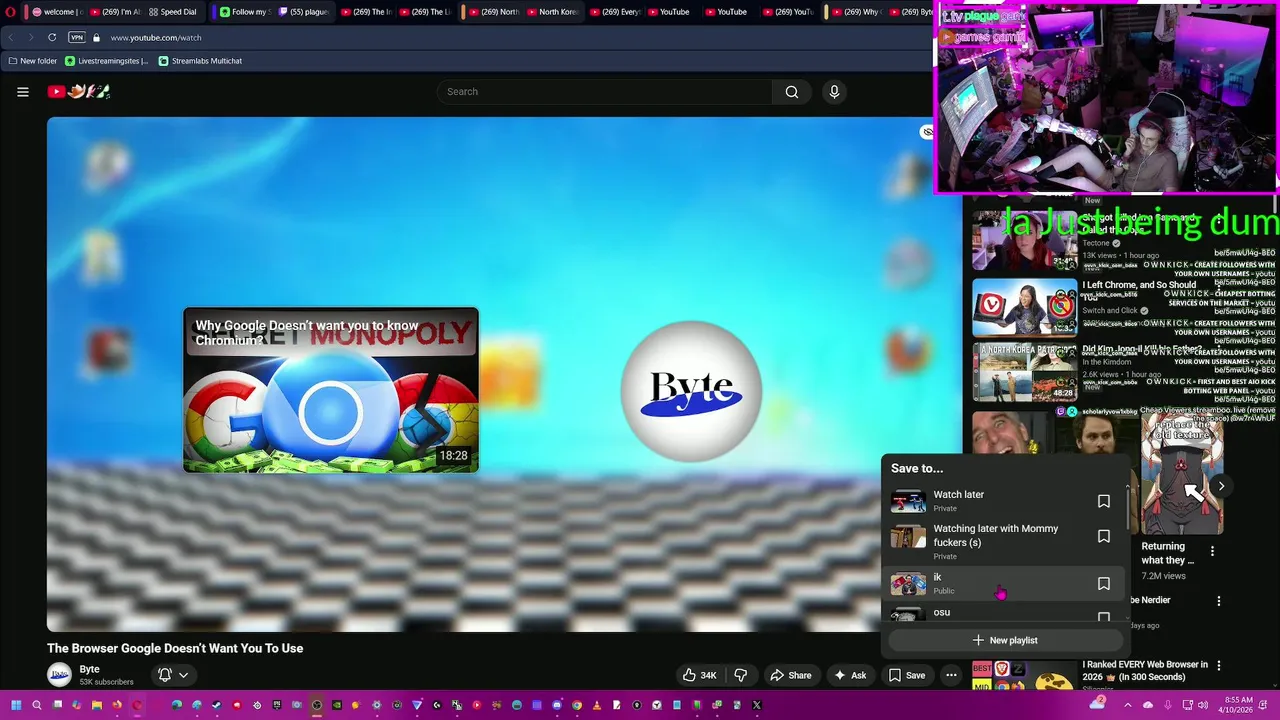1280x720 pixels.
Task: Open options for 'be Nerdier' video
Action: point(1219,601)
